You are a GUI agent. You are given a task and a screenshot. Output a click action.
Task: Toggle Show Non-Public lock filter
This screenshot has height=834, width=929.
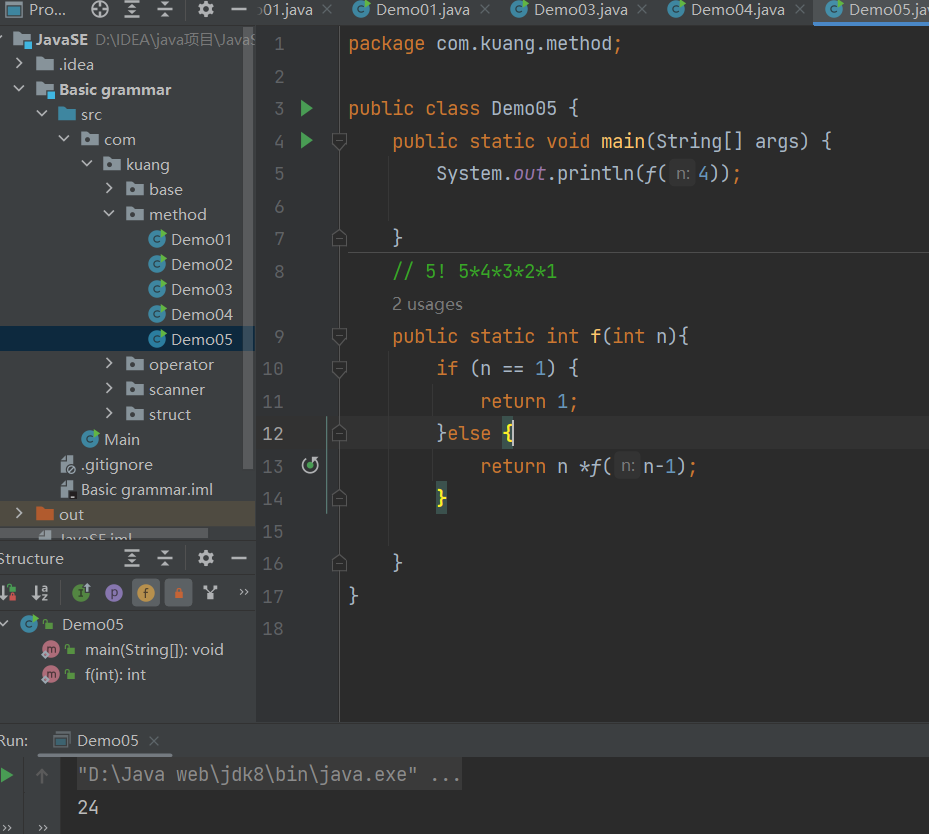click(178, 593)
